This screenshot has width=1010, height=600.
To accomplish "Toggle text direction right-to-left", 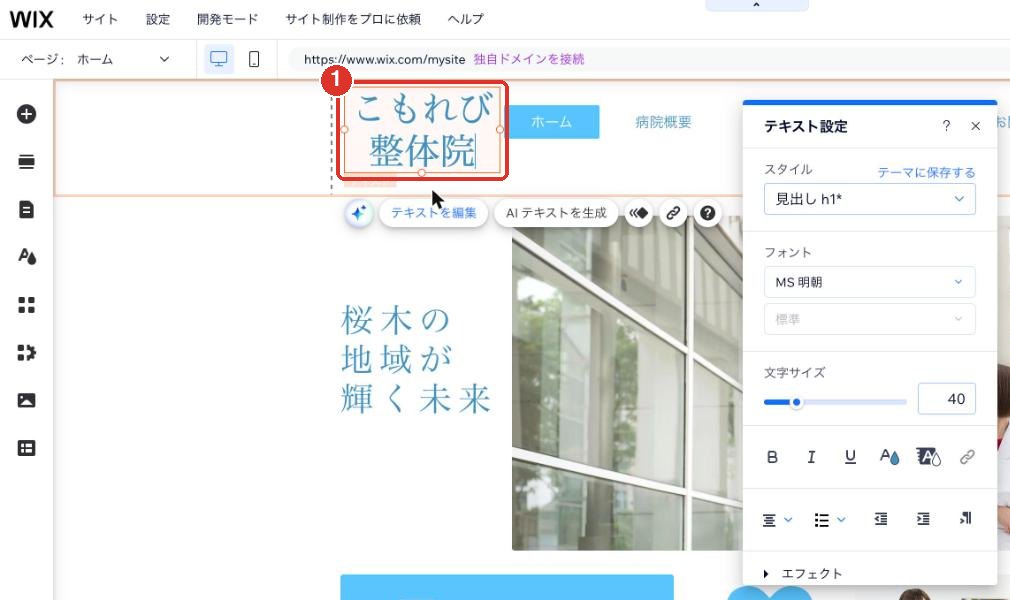I will pyautogui.click(x=965, y=519).
